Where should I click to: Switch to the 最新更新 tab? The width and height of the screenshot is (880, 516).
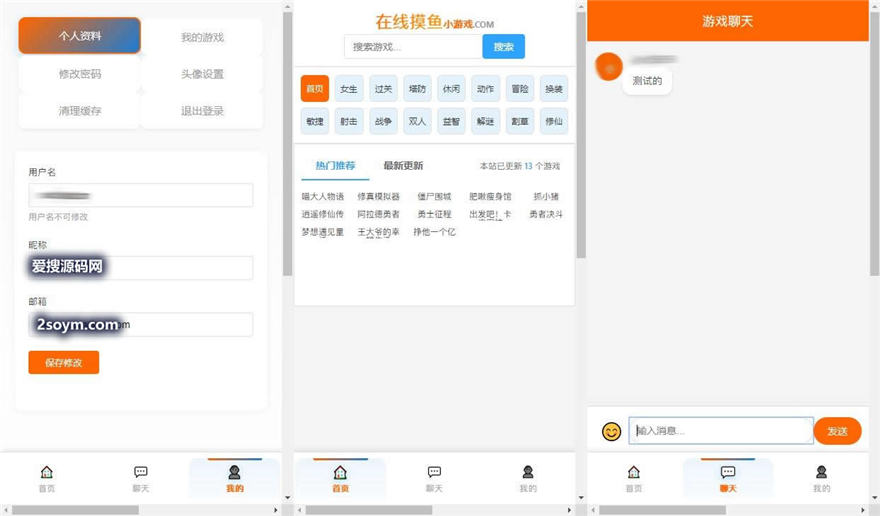click(x=403, y=166)
